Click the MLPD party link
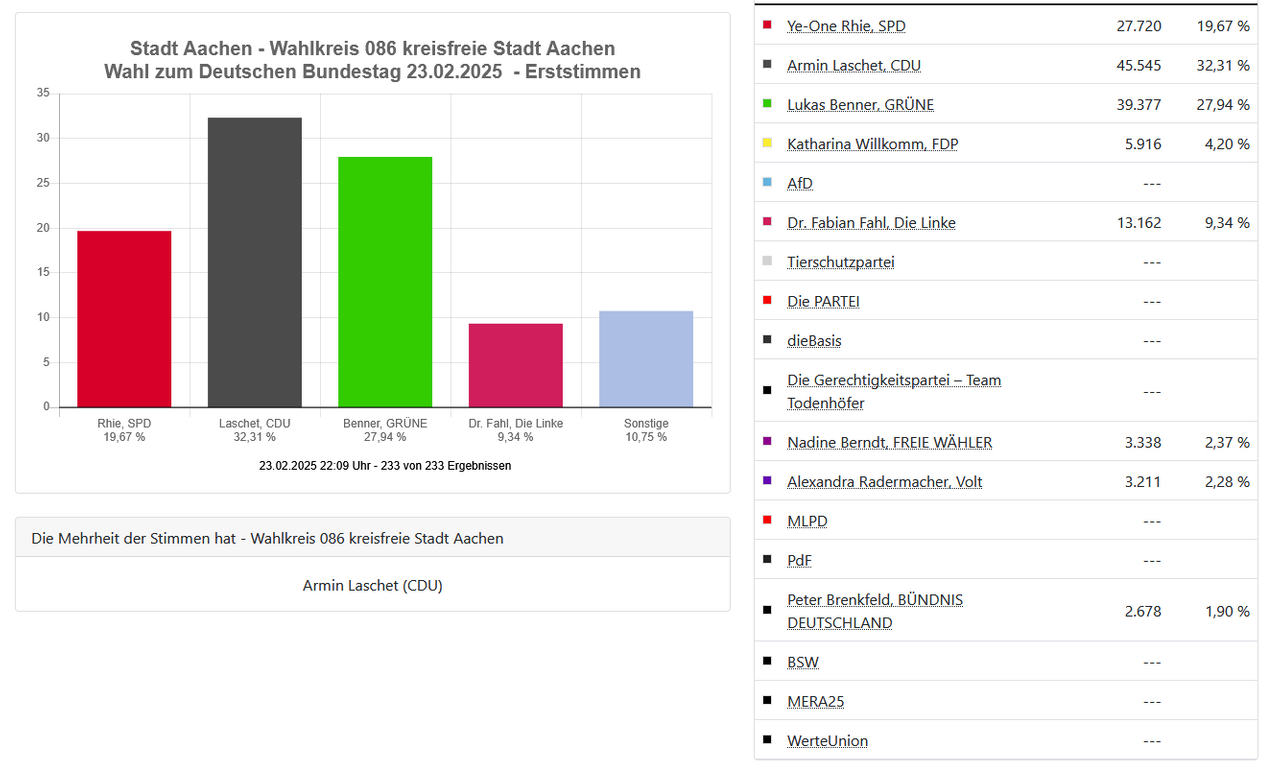The height and width of the screenshot is (782, 1280). point(807,521)
